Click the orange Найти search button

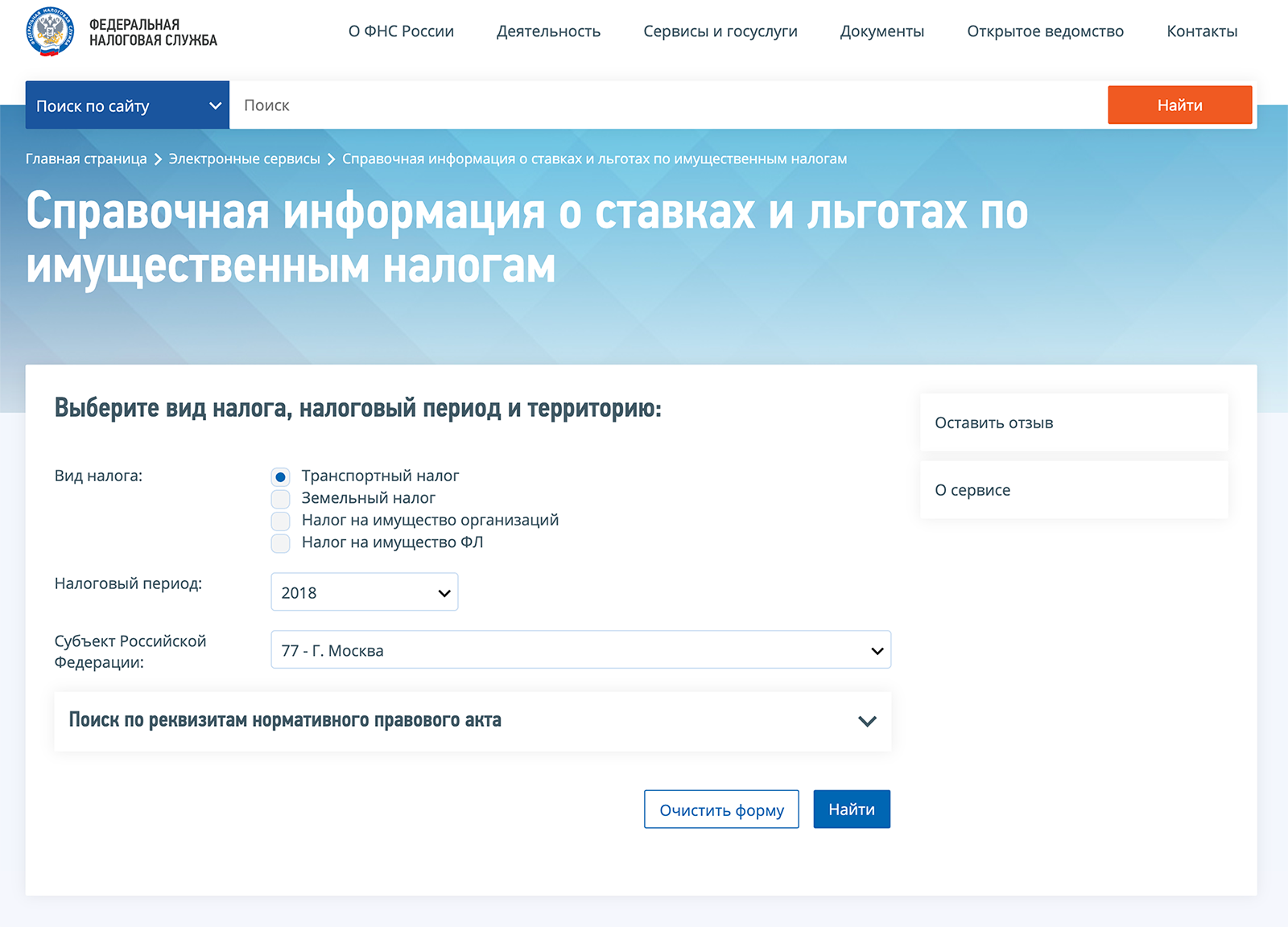tap(1179, 105)
